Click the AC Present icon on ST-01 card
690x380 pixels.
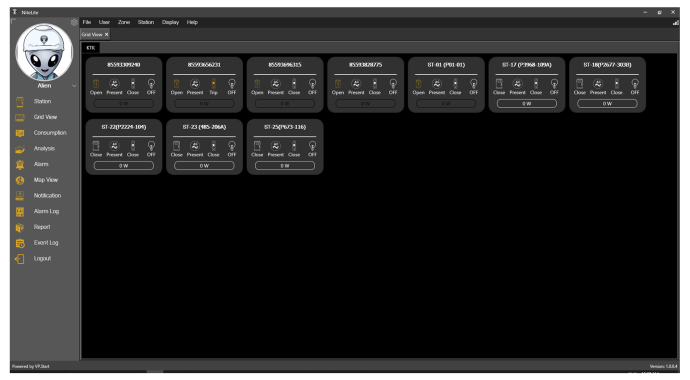(437, 84)
